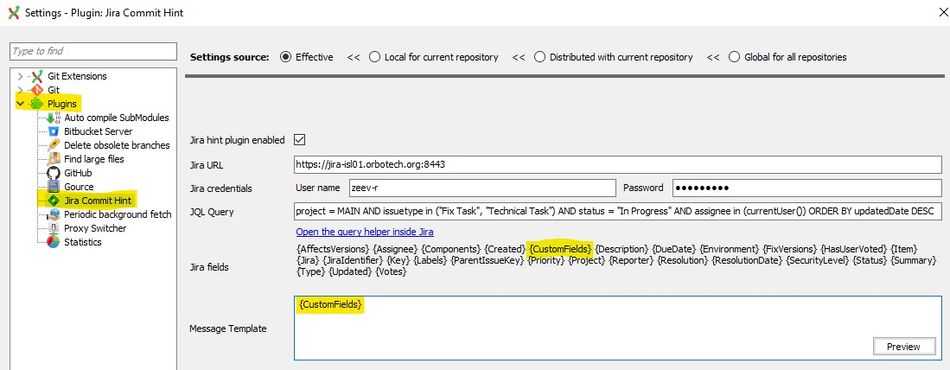Expand the Git Extensions tree node

click(x=21, y=76)
